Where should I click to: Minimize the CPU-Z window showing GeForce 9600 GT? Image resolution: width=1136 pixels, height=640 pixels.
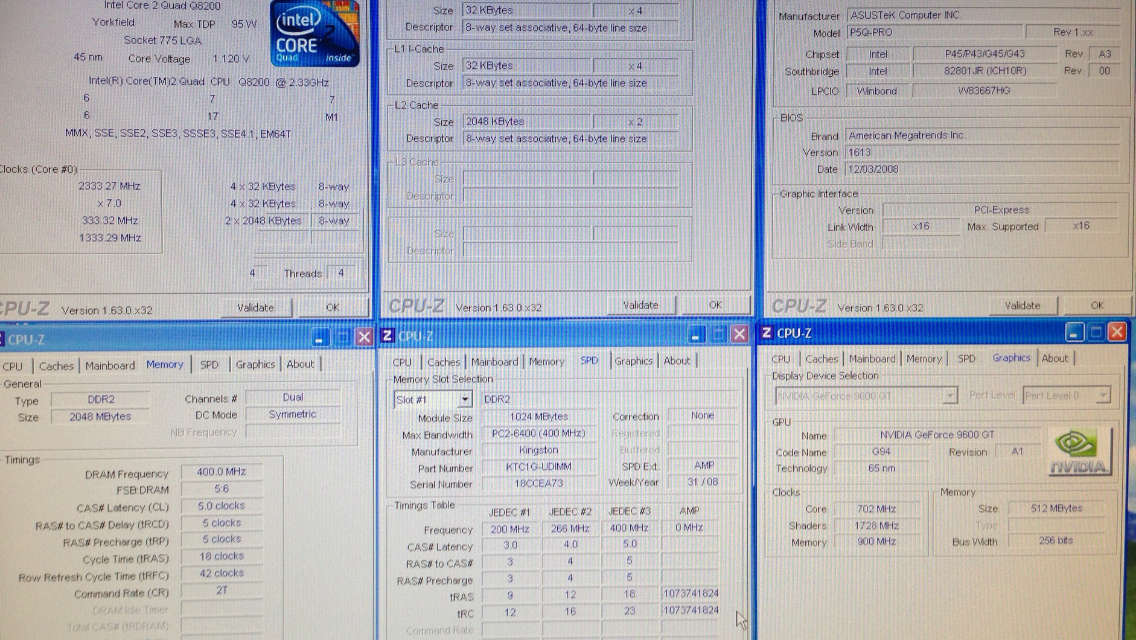pyautogui.click(x=1074, y=332)
